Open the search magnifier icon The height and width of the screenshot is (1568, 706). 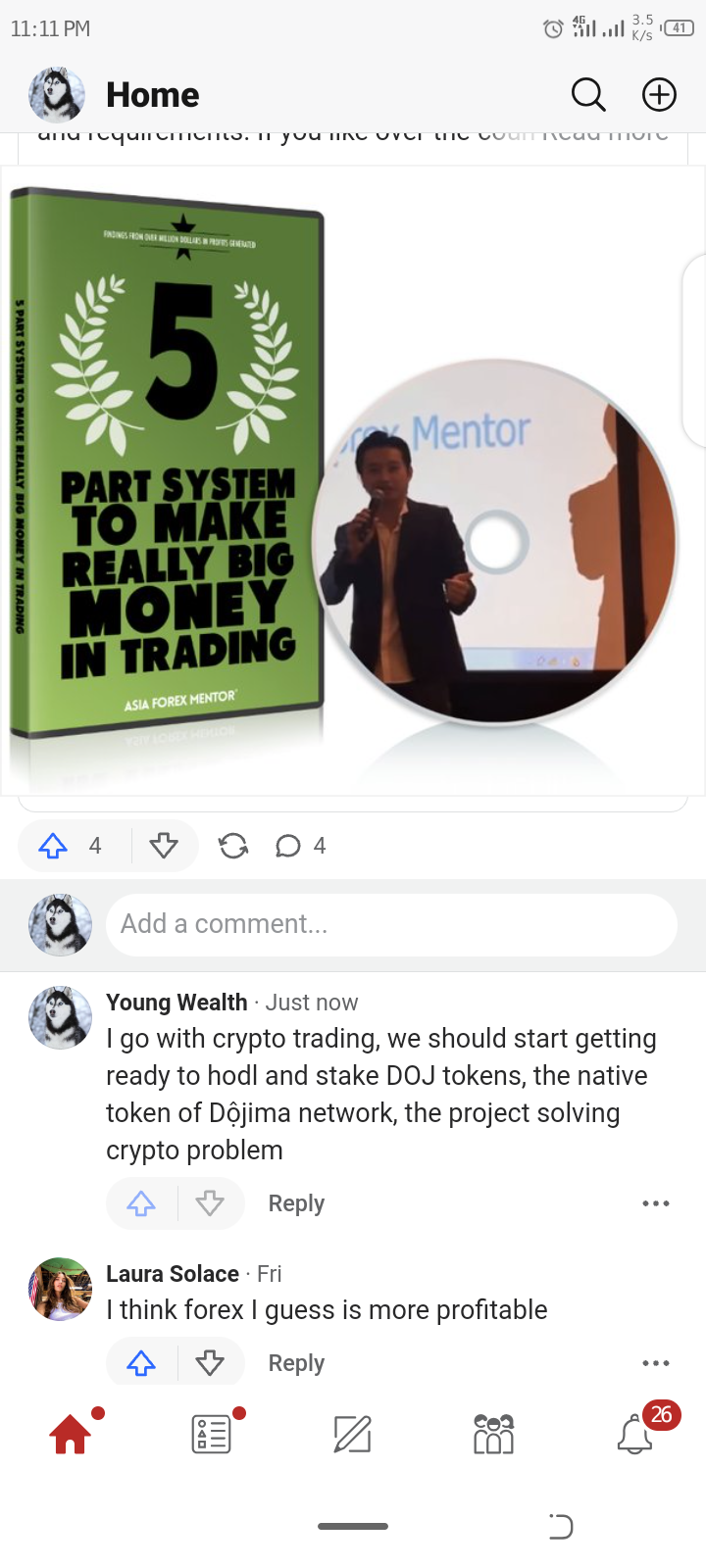(x=588, y=94)
